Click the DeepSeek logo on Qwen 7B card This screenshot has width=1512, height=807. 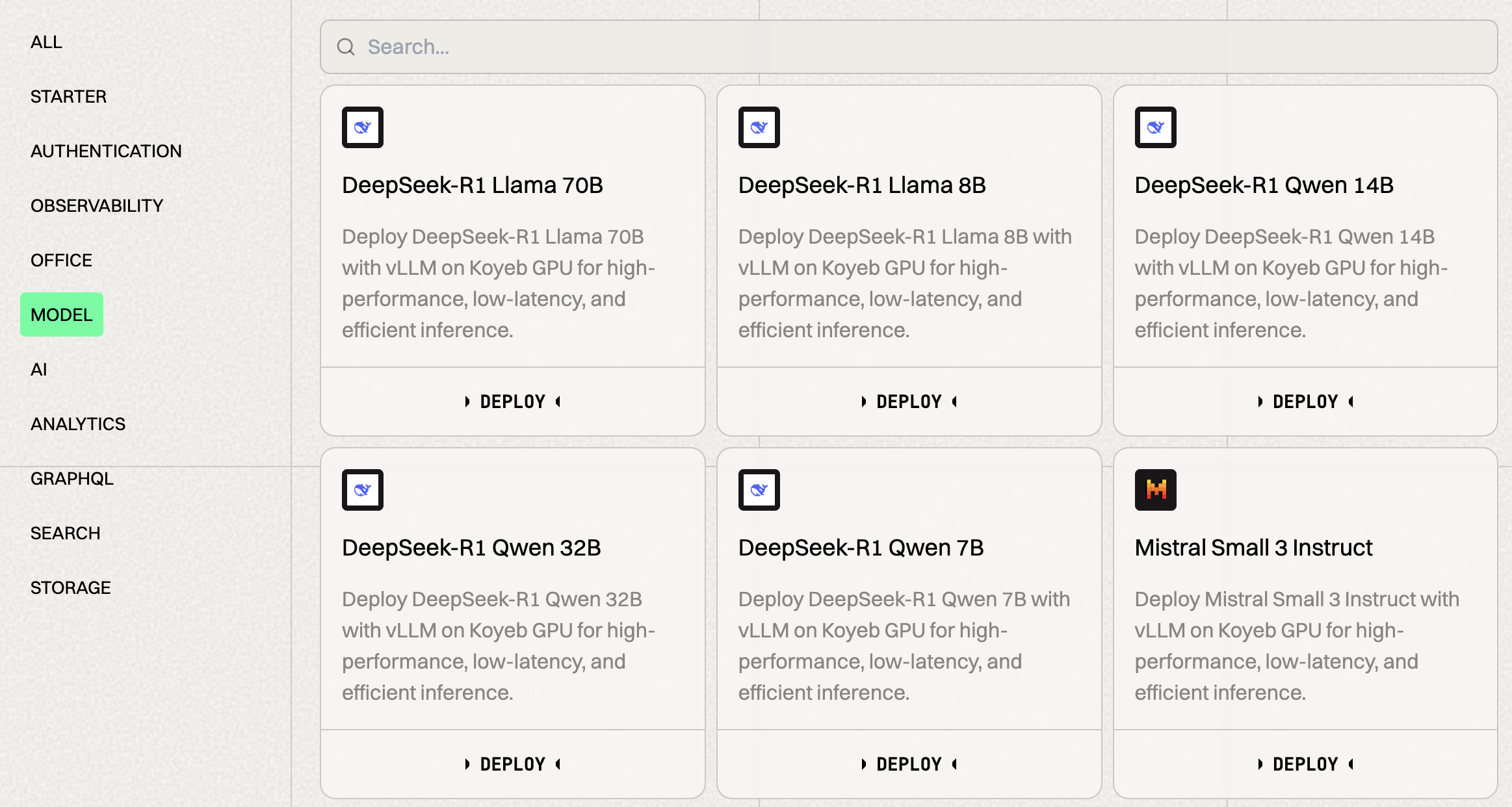tap(759, 490)
